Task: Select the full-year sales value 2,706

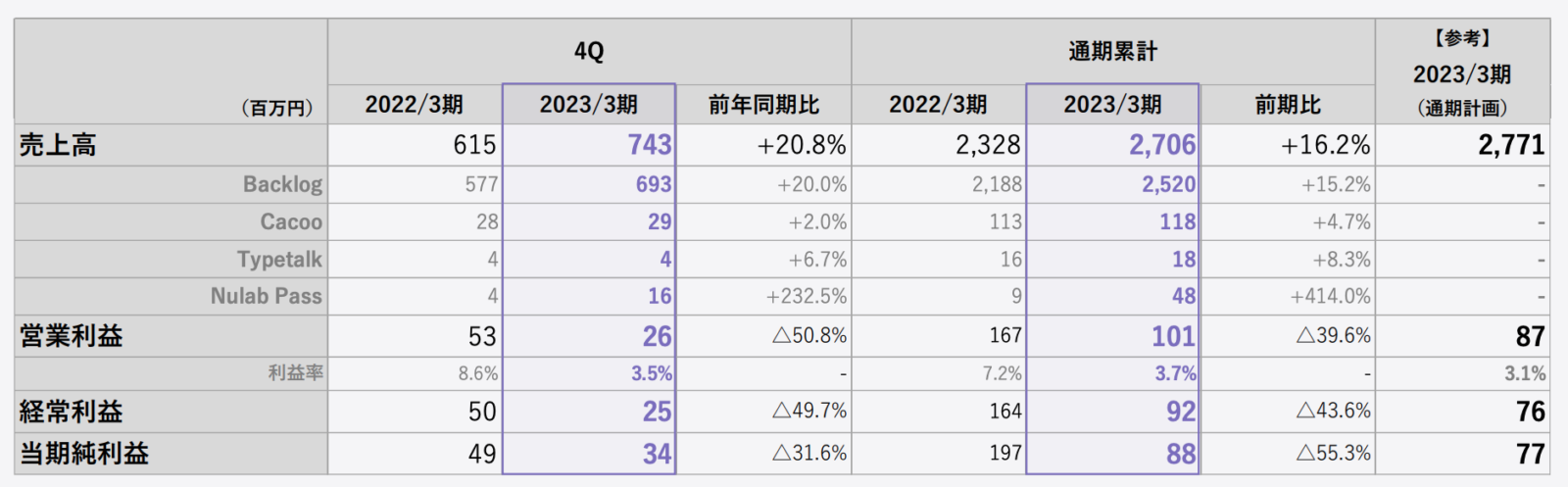Action: (1162, 146)
